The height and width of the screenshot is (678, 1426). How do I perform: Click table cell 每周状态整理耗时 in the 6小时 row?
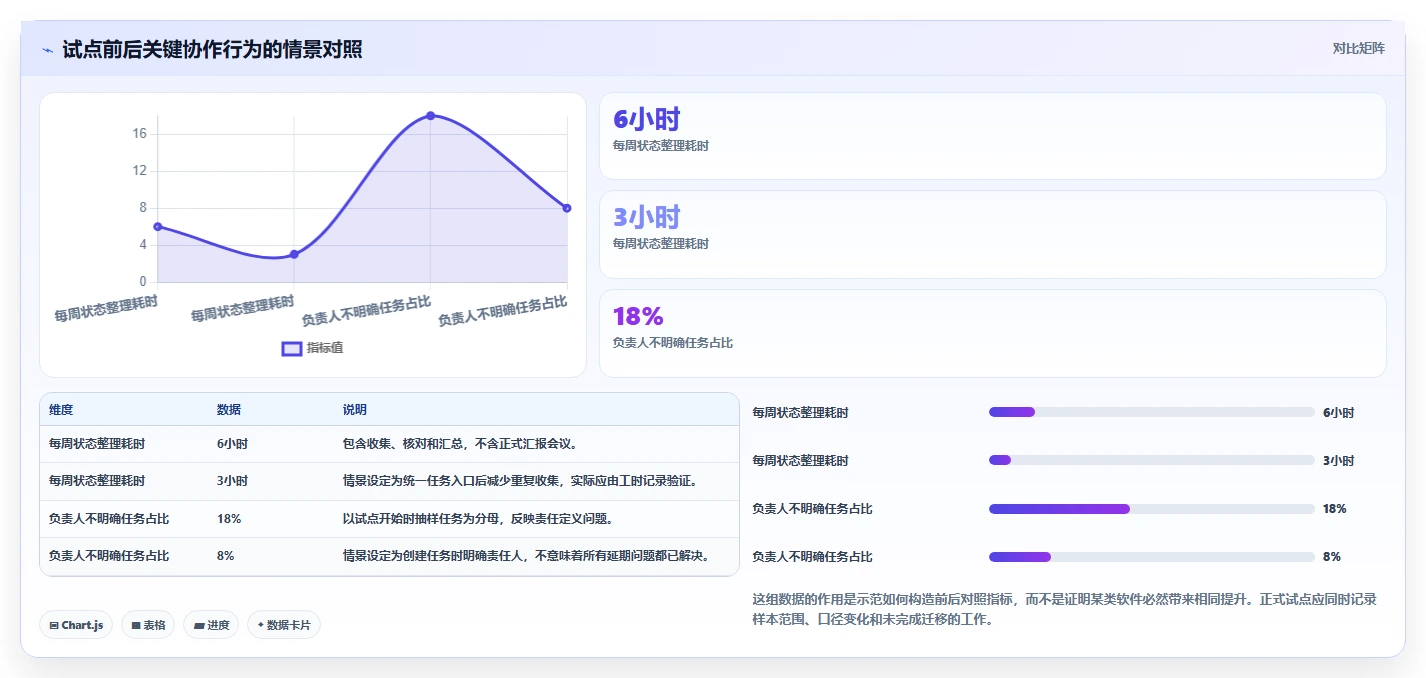[97, 444]
